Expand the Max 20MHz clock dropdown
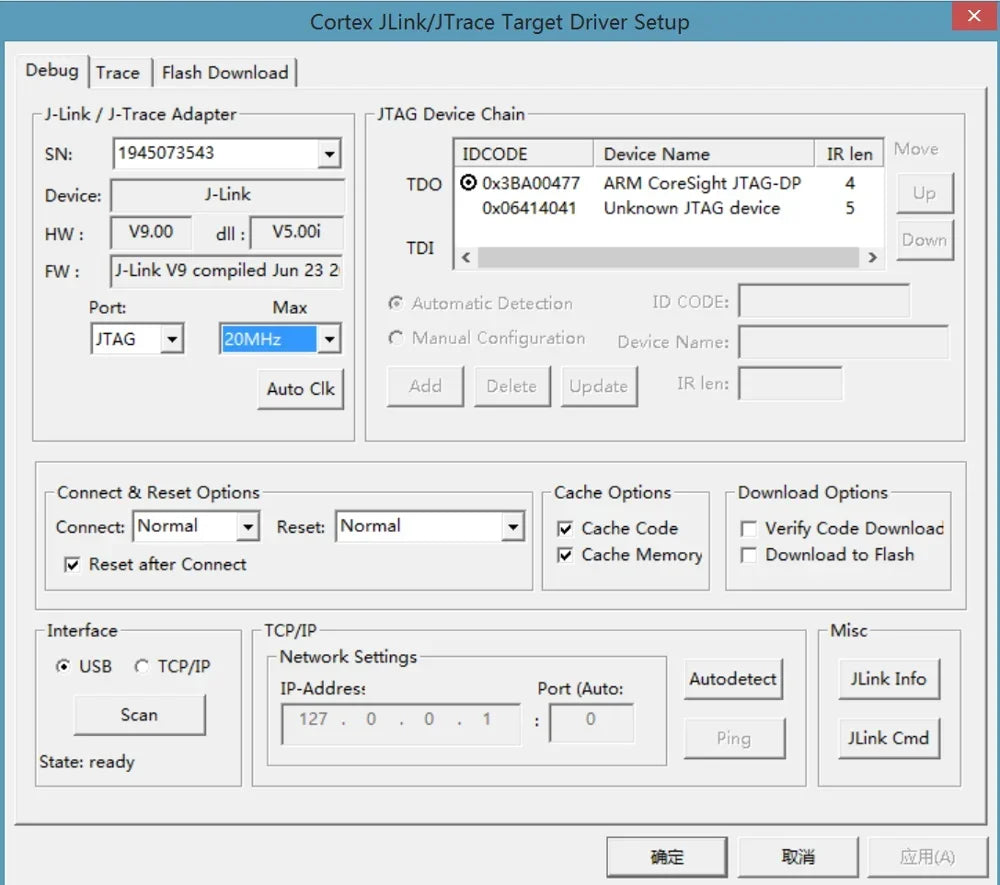Viewport: 1000px width, 885px height. point(329,339)
